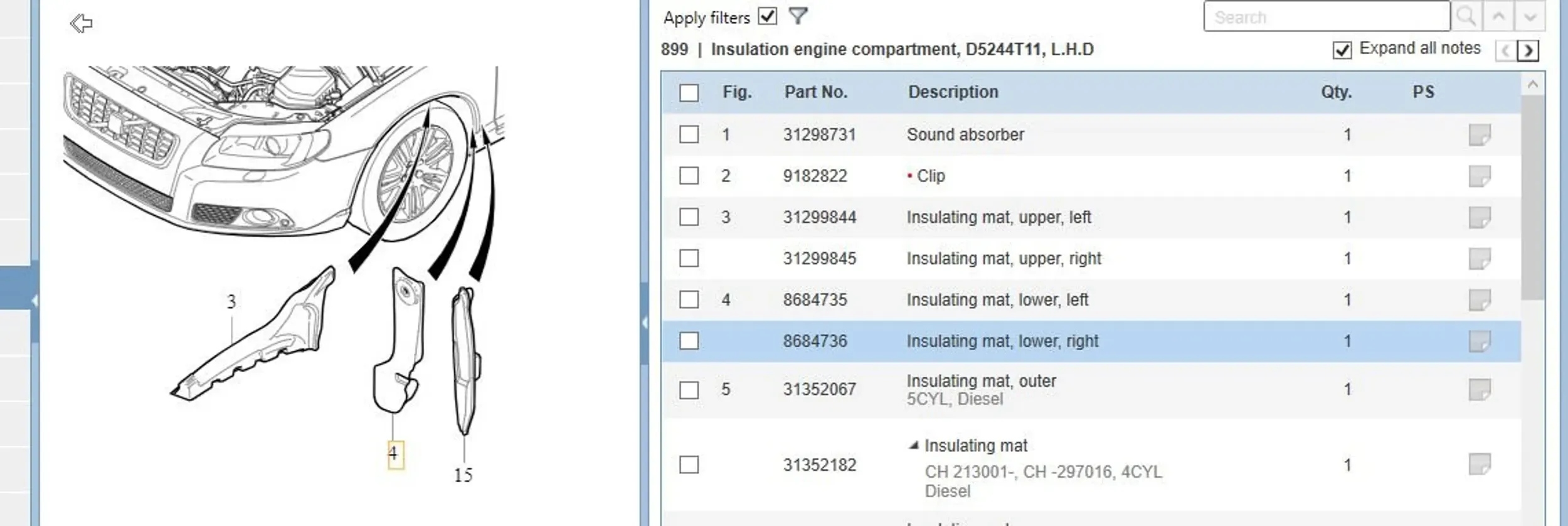Screen dimensions: 1568x526
Task: Disable the Apply filters checkbox
Action: pyautogui.click(x=767, y=16)
